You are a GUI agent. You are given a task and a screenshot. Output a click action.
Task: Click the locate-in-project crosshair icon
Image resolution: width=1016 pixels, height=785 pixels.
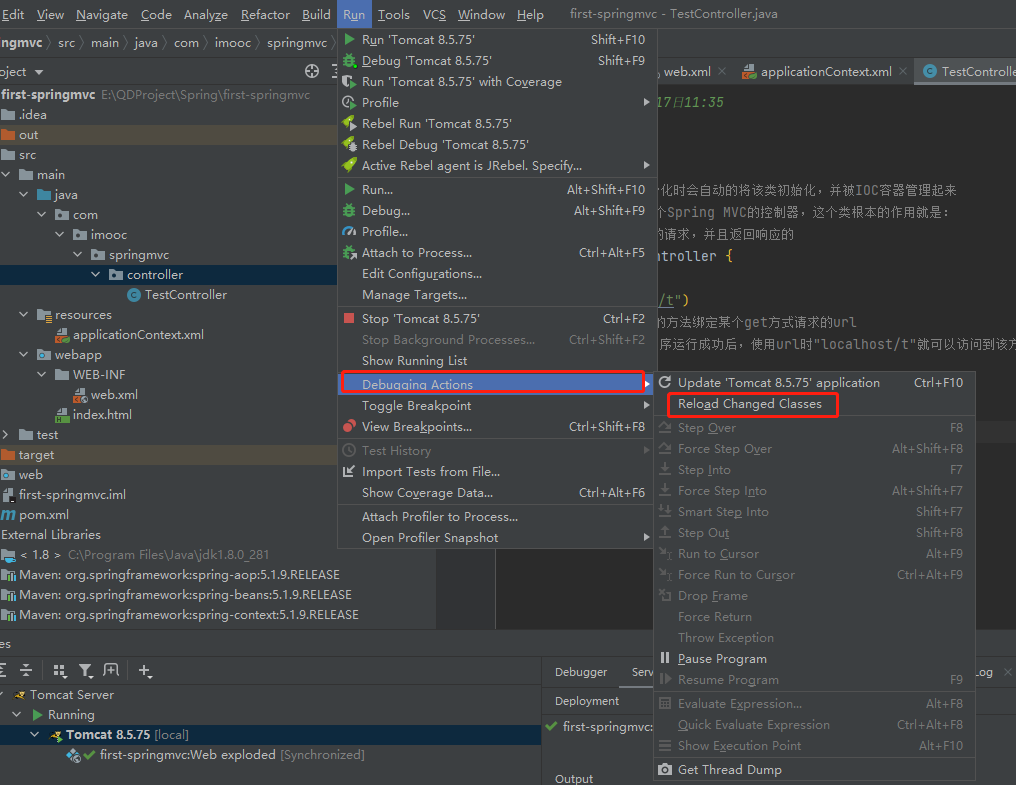[x=312, y=71]
